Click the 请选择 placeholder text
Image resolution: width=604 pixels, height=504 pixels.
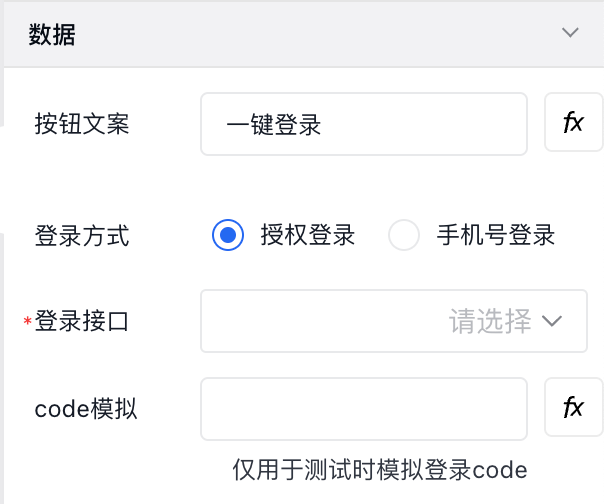pos(490,321)
